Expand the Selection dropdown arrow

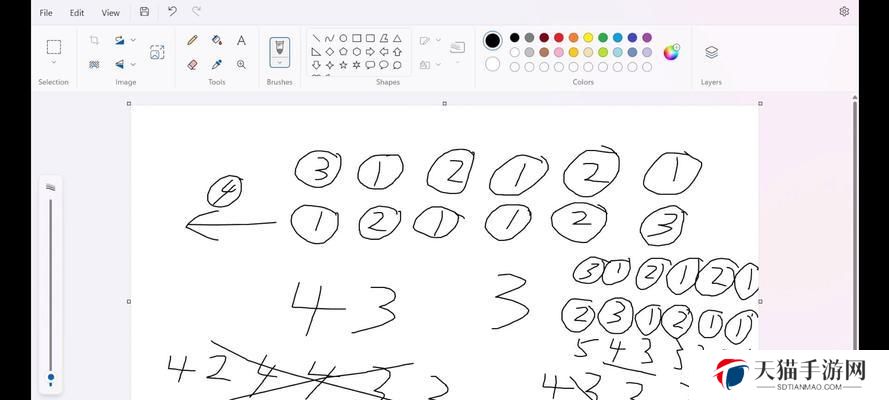[53, 62]
